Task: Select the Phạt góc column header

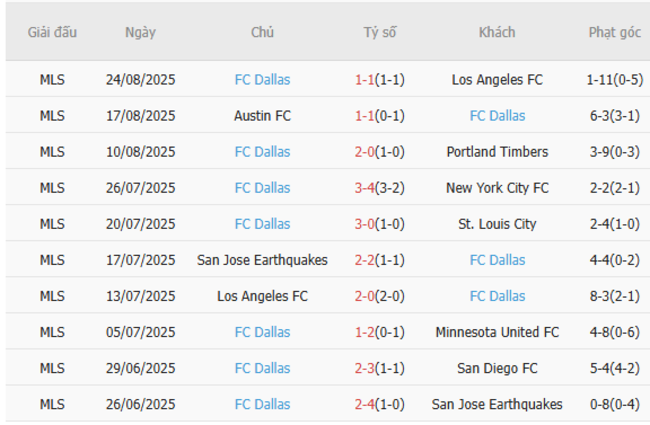Action: click(x=614, y=32)
